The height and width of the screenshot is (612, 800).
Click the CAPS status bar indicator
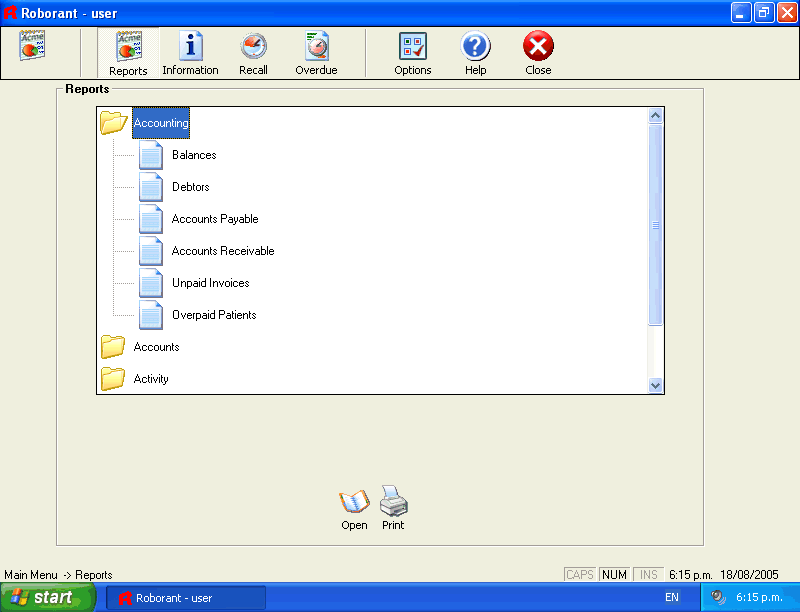click(580, 575)
